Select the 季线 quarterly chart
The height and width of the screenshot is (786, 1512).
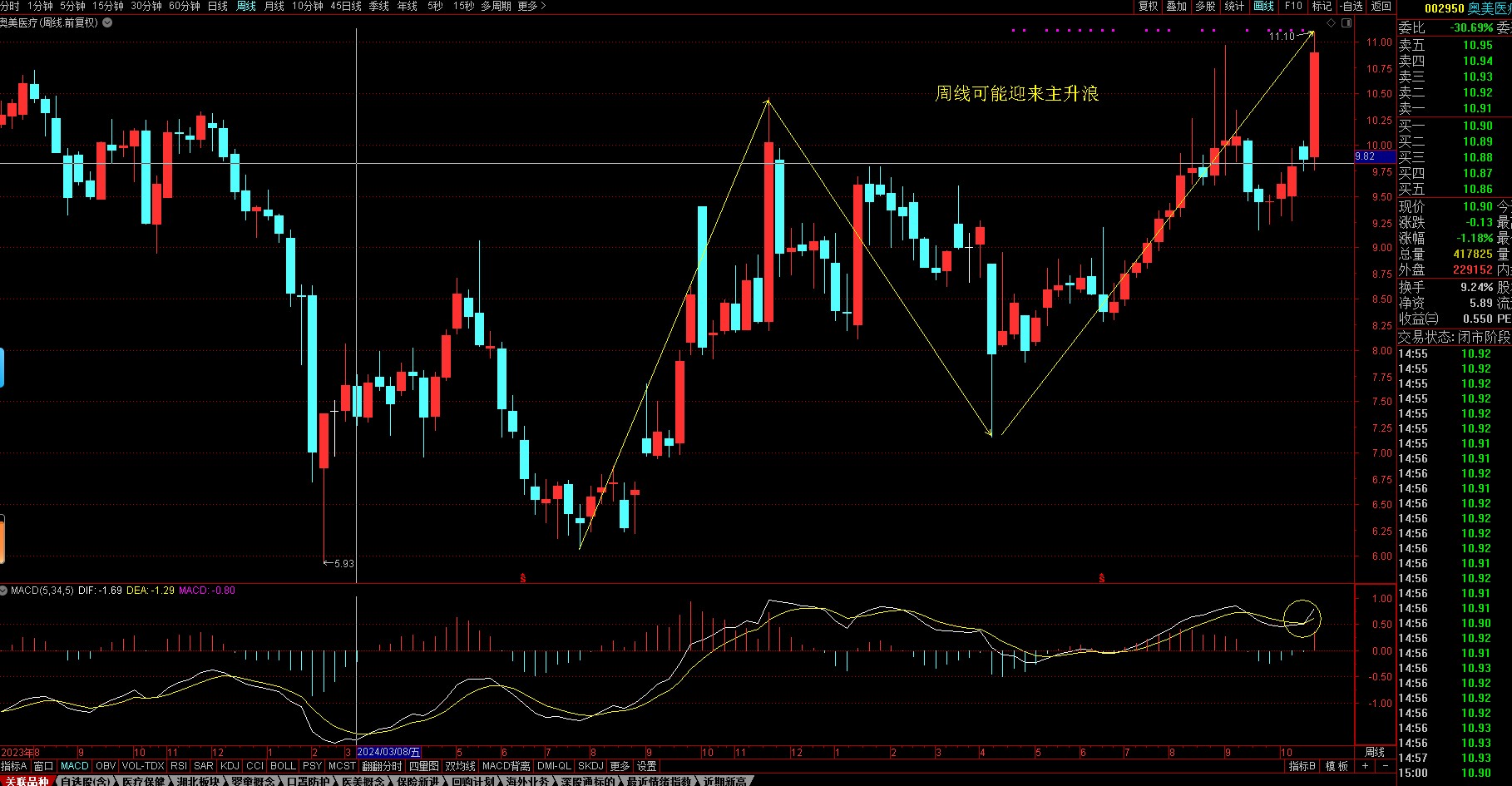pos(378,6)
